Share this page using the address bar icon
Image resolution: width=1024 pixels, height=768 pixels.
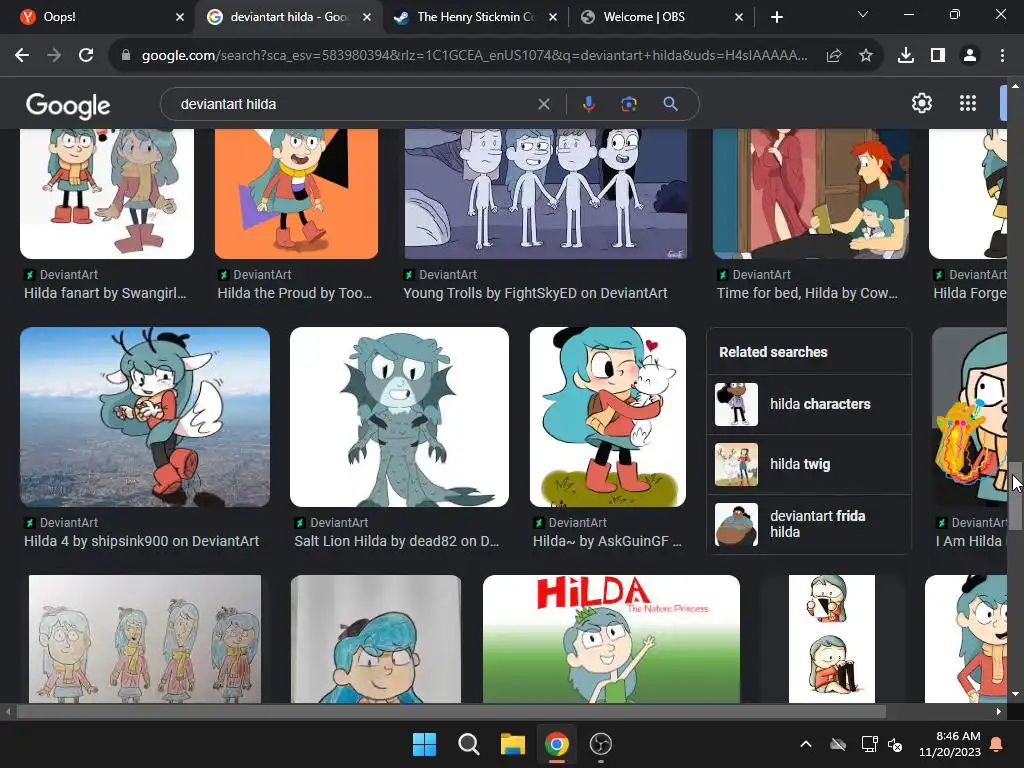click(834, 56)
